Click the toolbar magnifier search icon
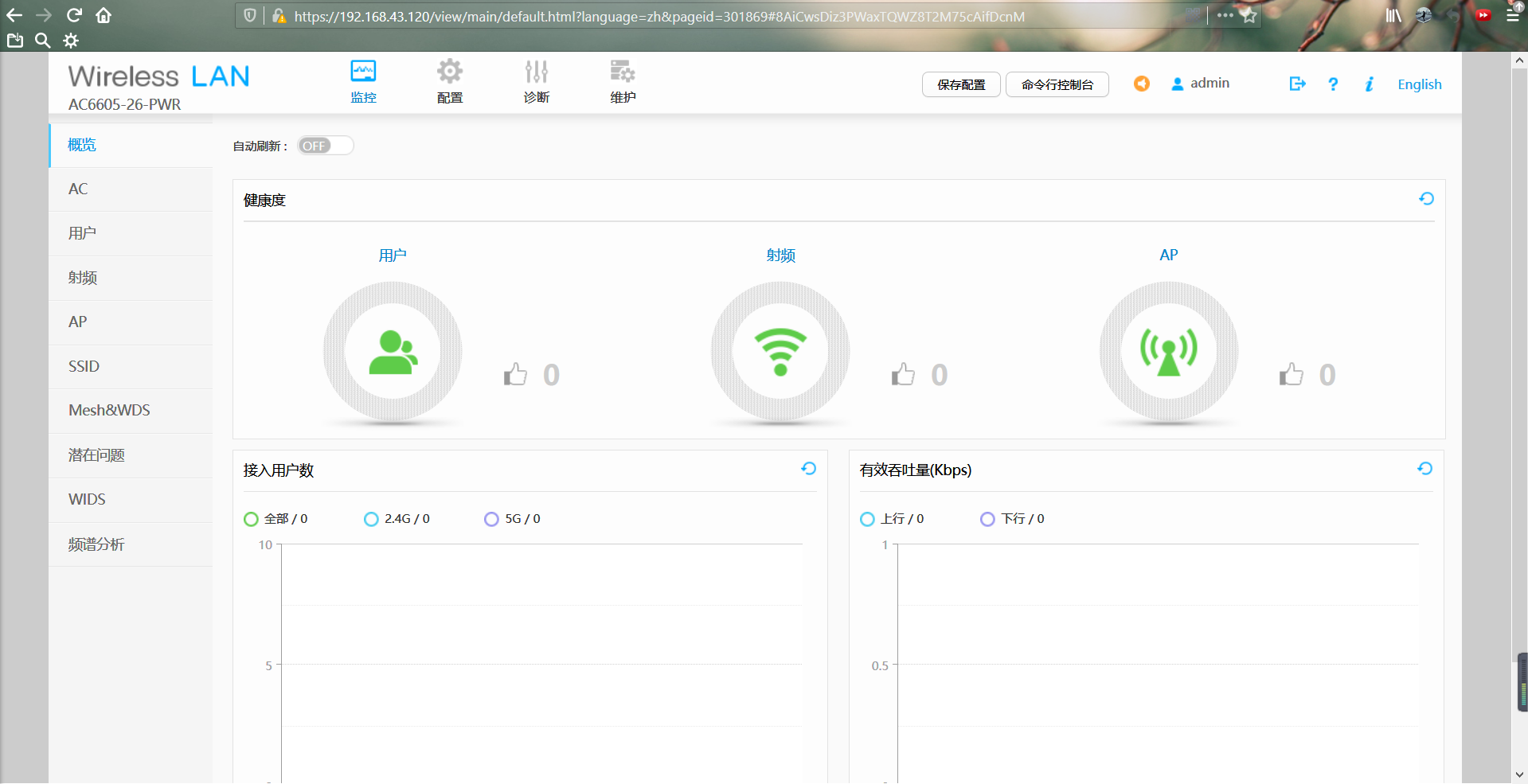 coord(43,41)
